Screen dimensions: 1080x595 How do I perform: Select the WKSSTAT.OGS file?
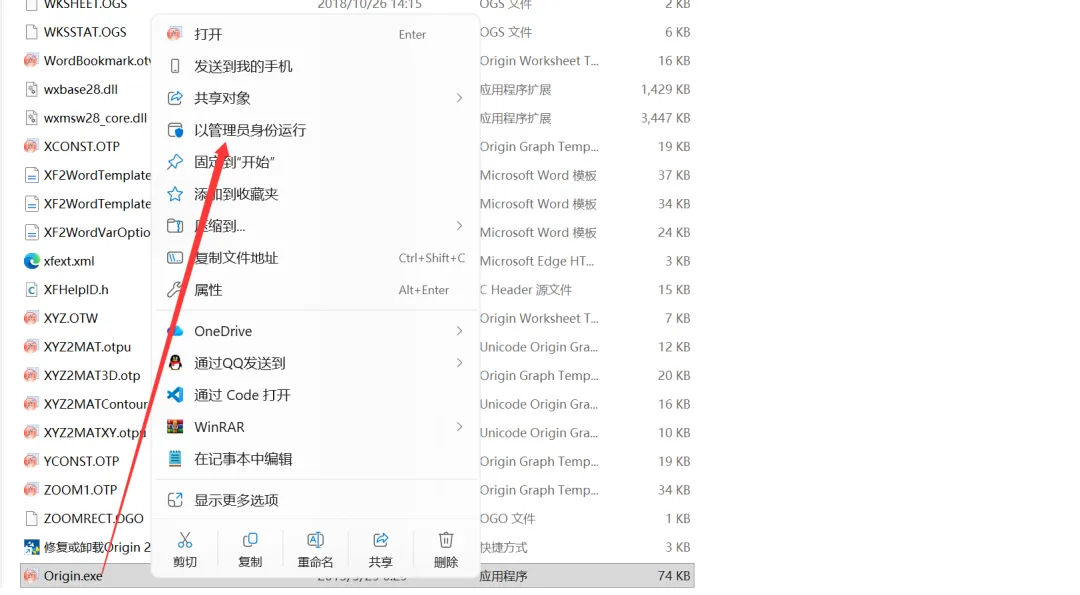(85, 32)
